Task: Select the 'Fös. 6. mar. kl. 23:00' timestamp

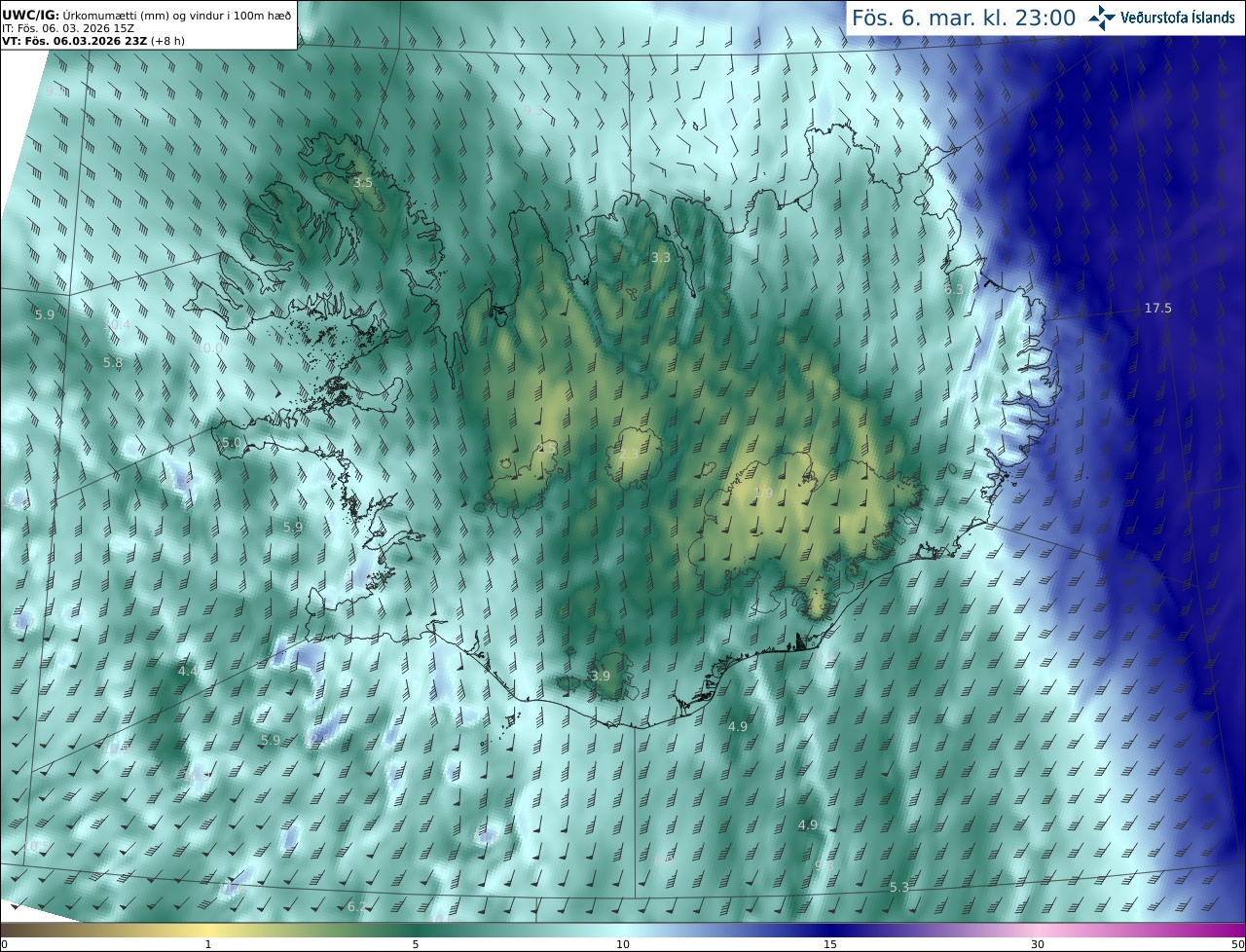Action: 964,18
